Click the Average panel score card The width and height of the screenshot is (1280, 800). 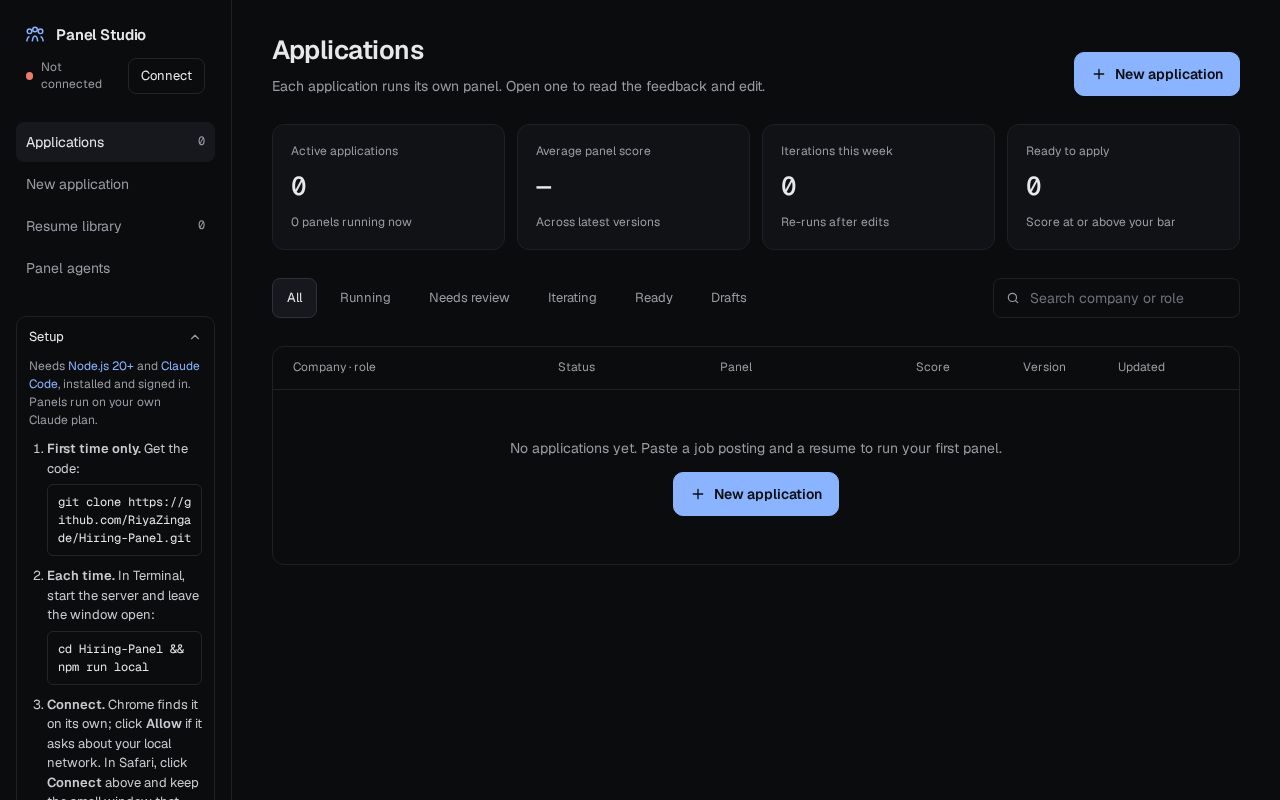(x=633, y=187)
